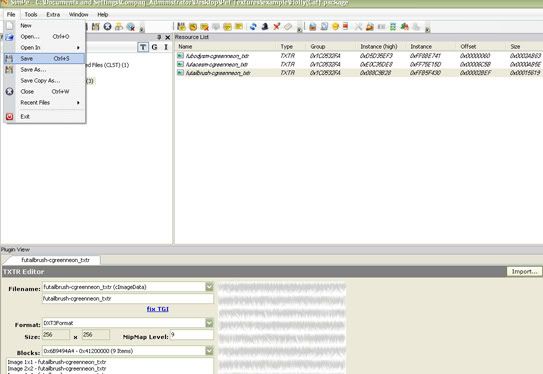Click the green and red plumbob toolbar icon

click(404, 27)
